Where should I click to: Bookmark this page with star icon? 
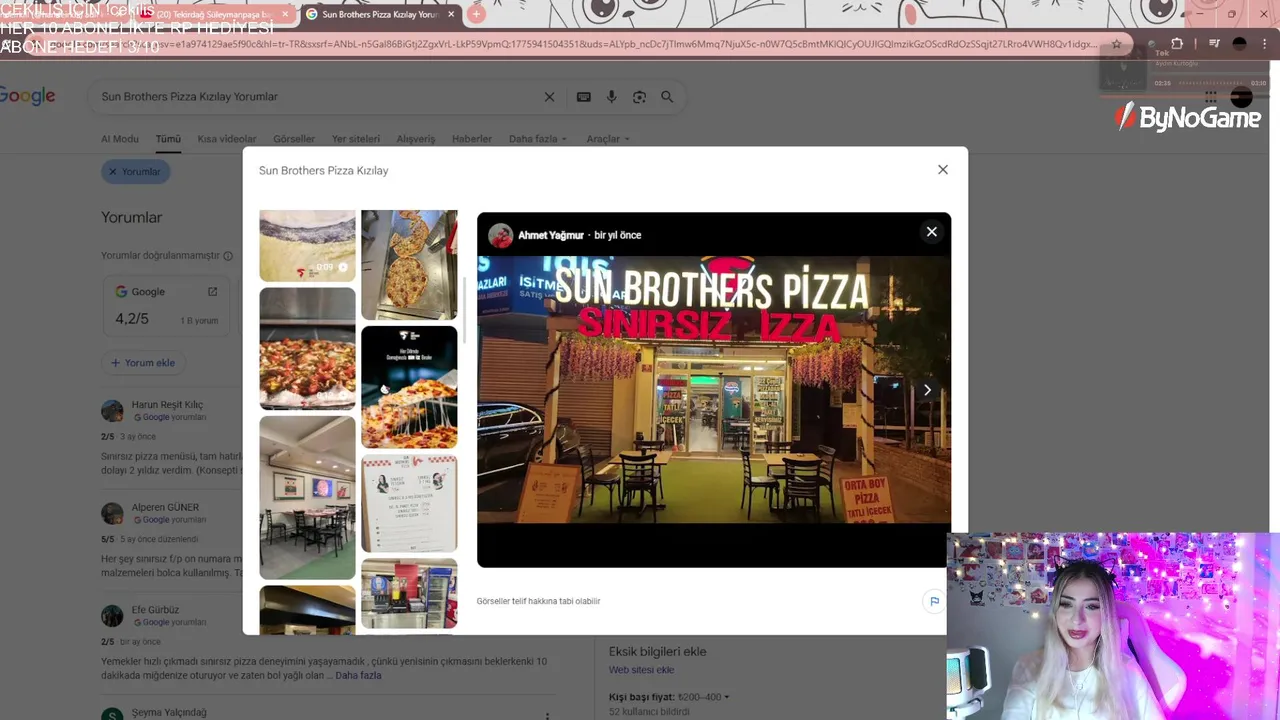click(1117, 44)
